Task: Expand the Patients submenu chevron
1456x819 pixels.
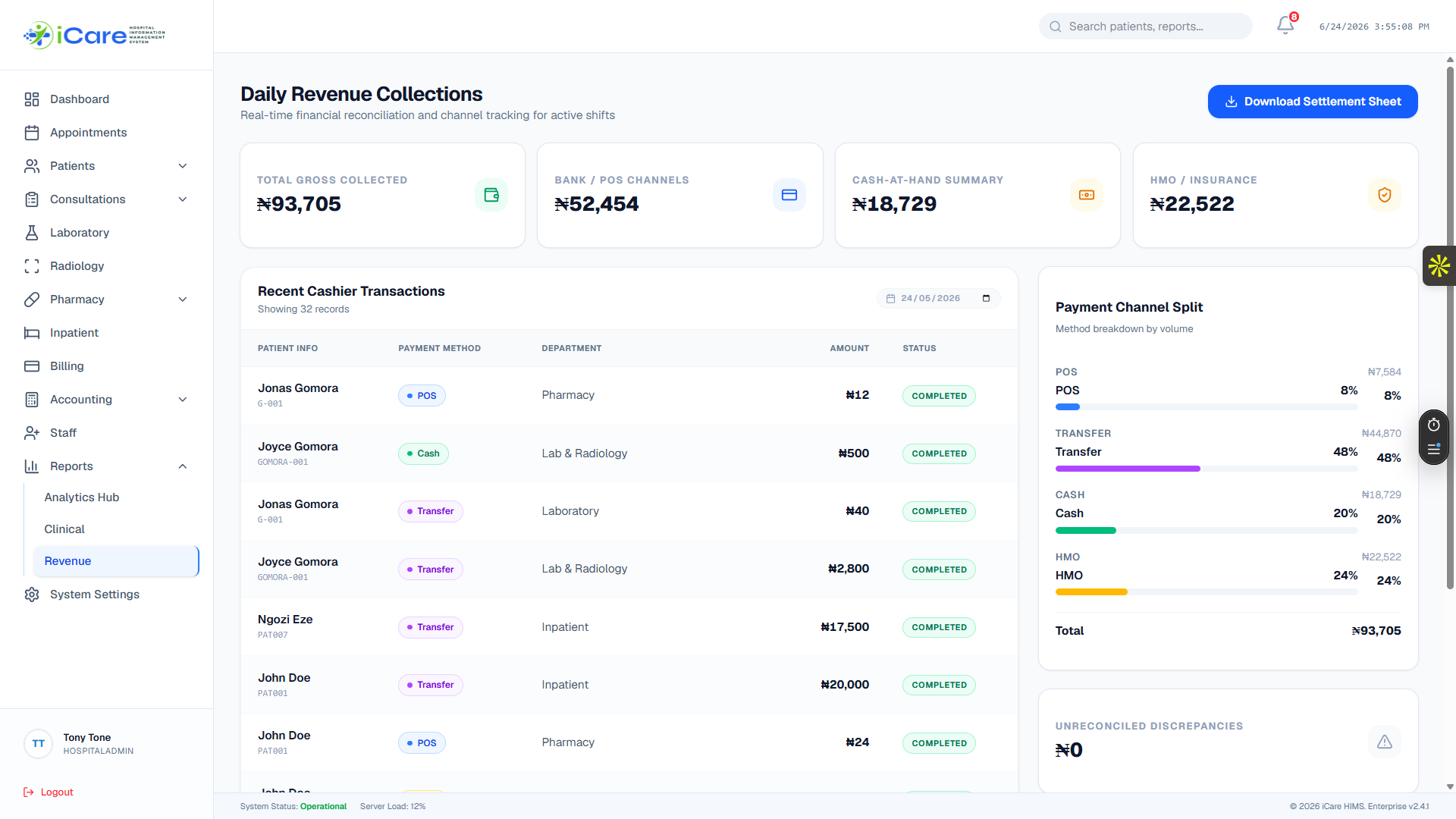Action: [x=183, y=166]
